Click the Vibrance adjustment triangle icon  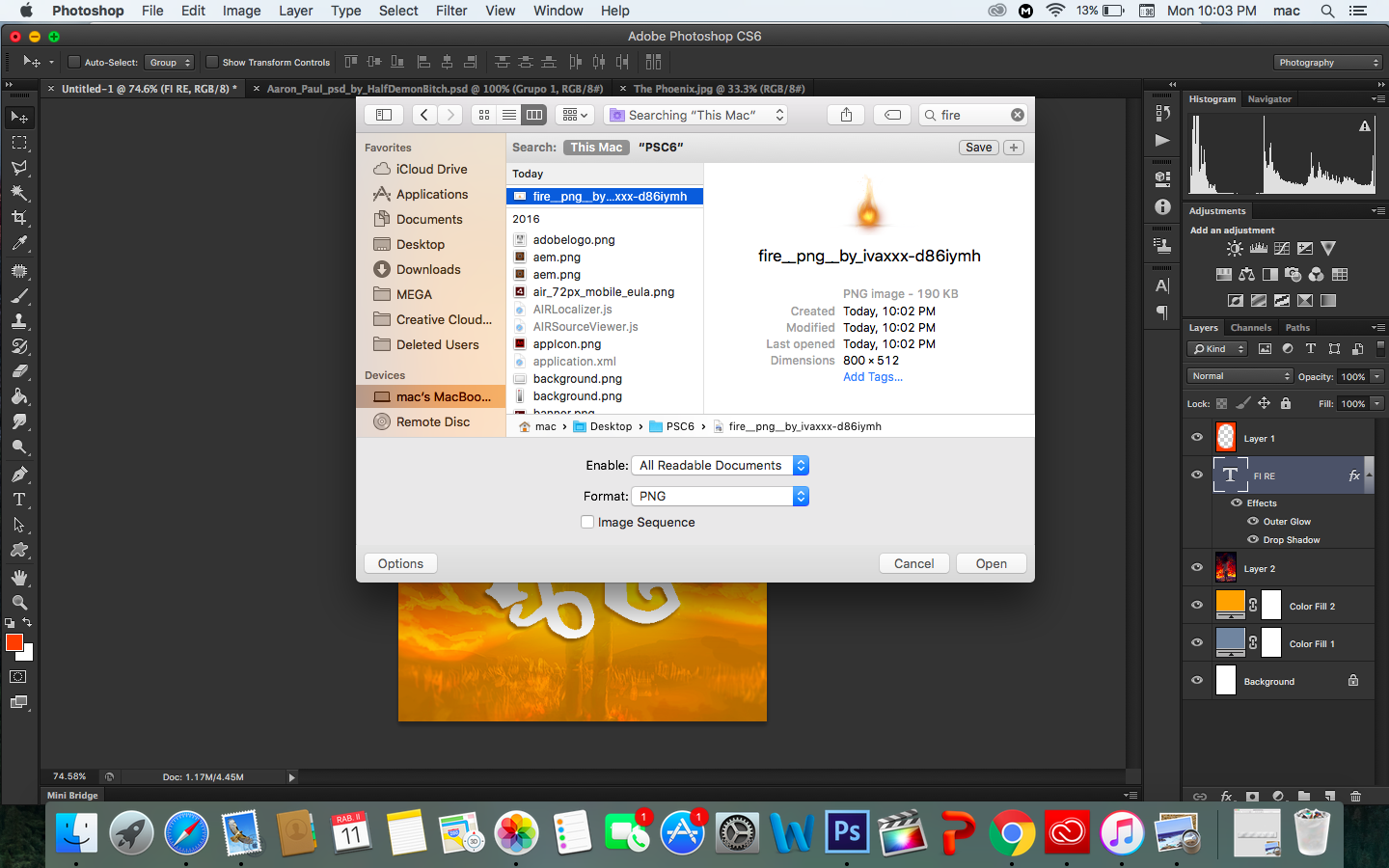point(1328,249)
